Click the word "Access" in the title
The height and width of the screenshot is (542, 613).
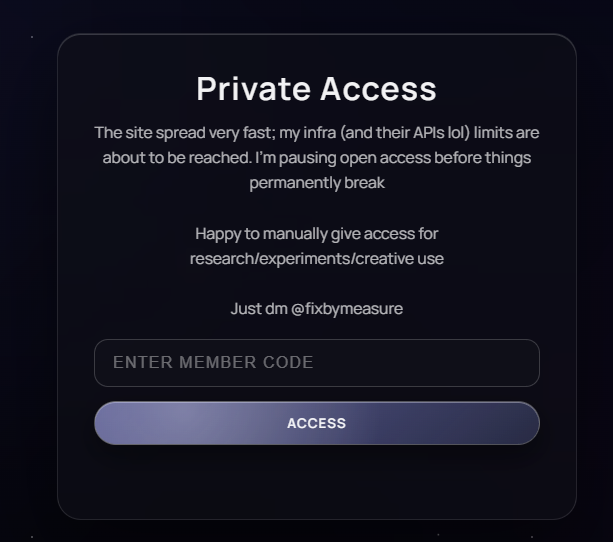(x=379, y=89)
